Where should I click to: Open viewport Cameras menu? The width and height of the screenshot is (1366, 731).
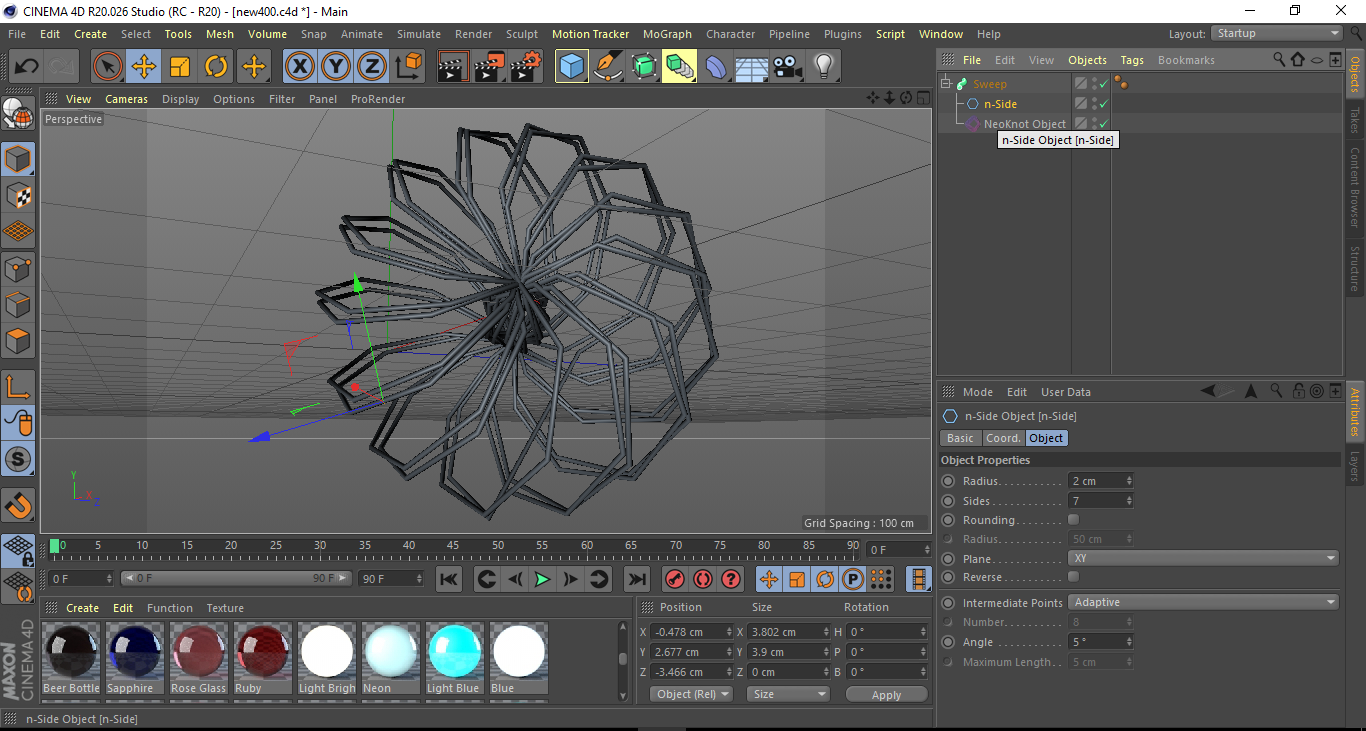(x=127, y=99)
